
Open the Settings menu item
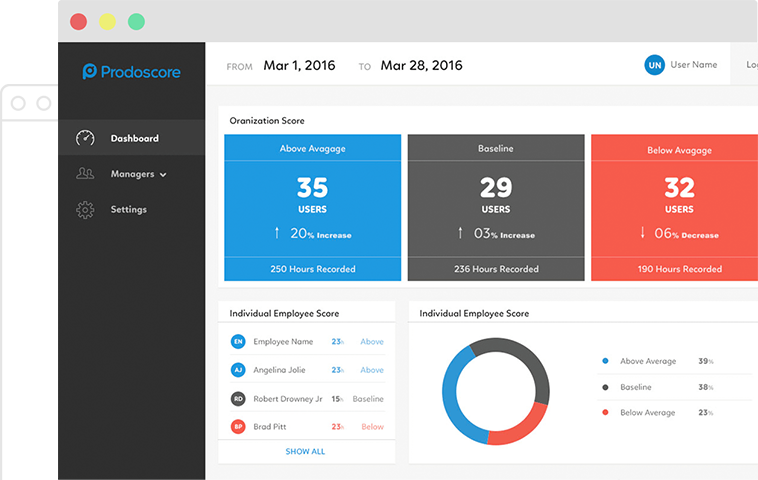click(131, 209)
